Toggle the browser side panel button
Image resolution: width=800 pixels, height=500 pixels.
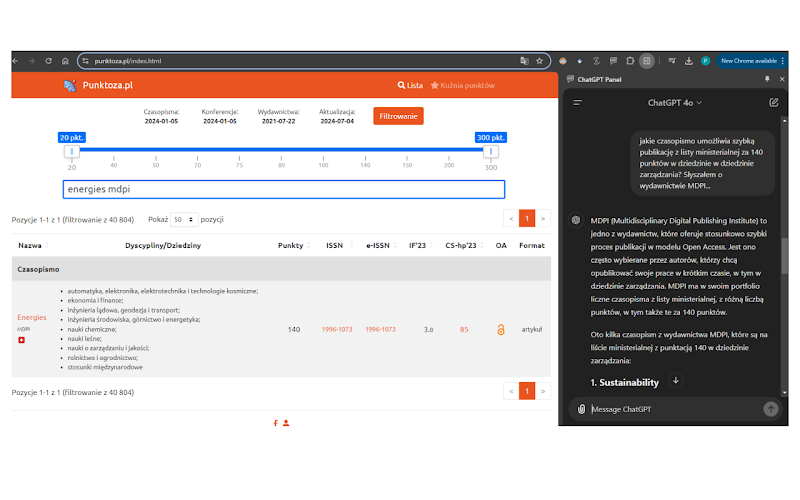647,61
